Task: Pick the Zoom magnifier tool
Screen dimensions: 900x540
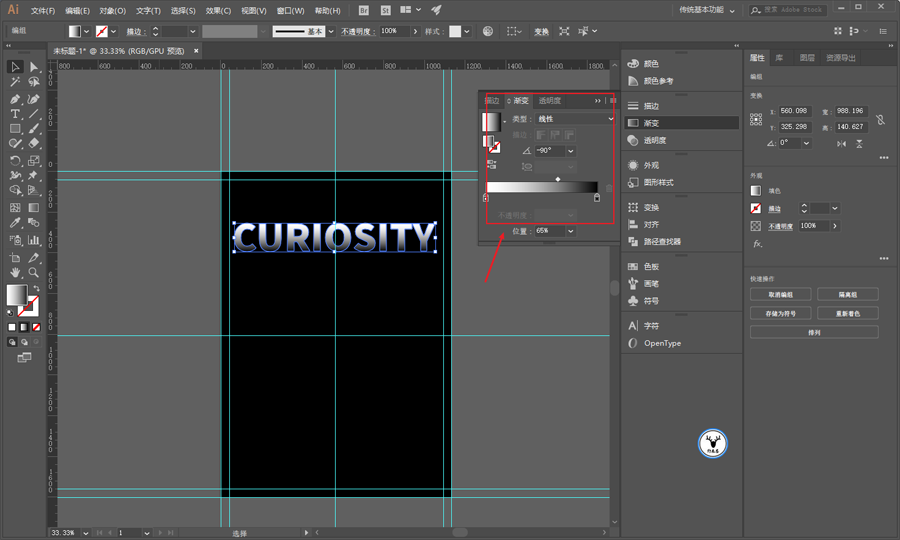Action: coord(34,272)
